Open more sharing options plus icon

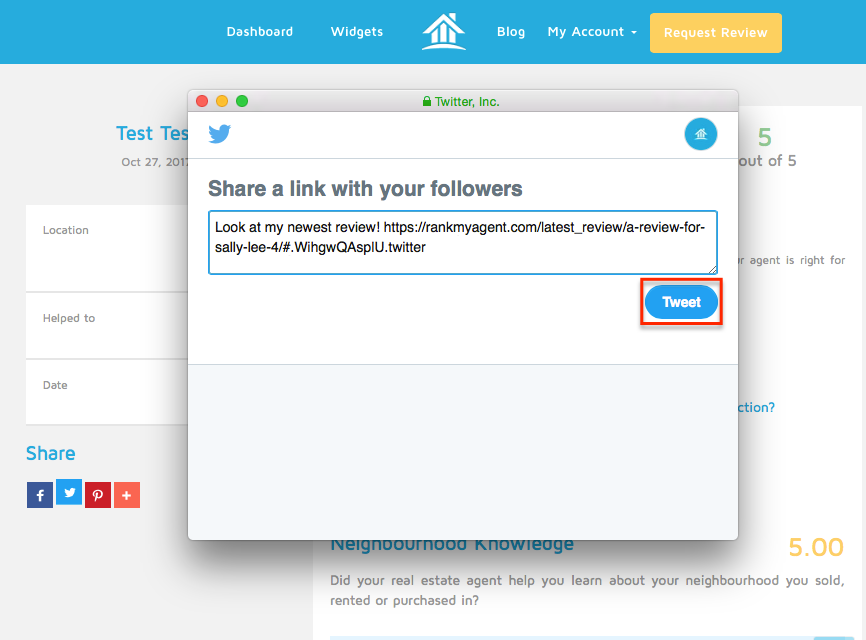[127, 495]
